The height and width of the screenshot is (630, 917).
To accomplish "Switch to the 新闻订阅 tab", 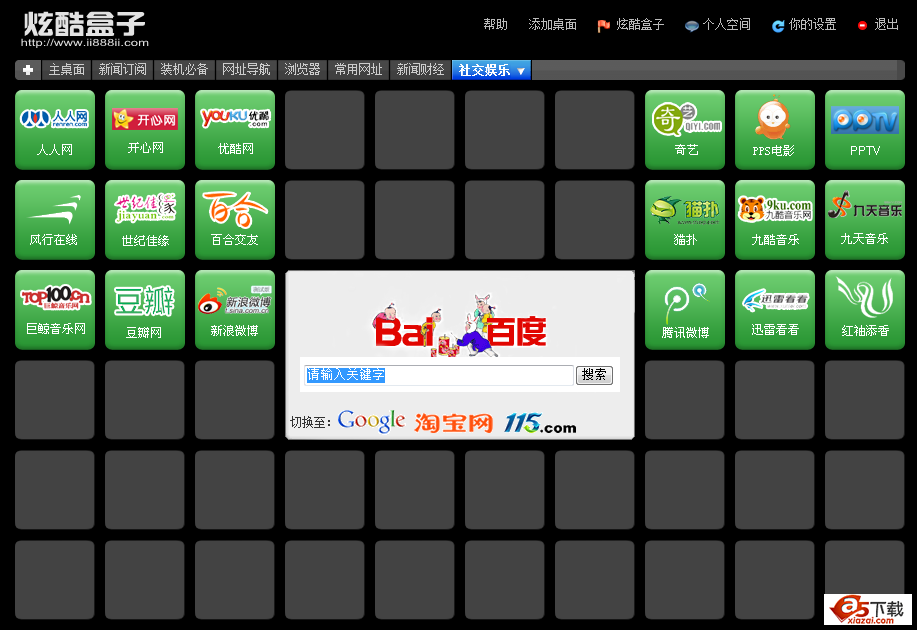I will coord(122,70).
